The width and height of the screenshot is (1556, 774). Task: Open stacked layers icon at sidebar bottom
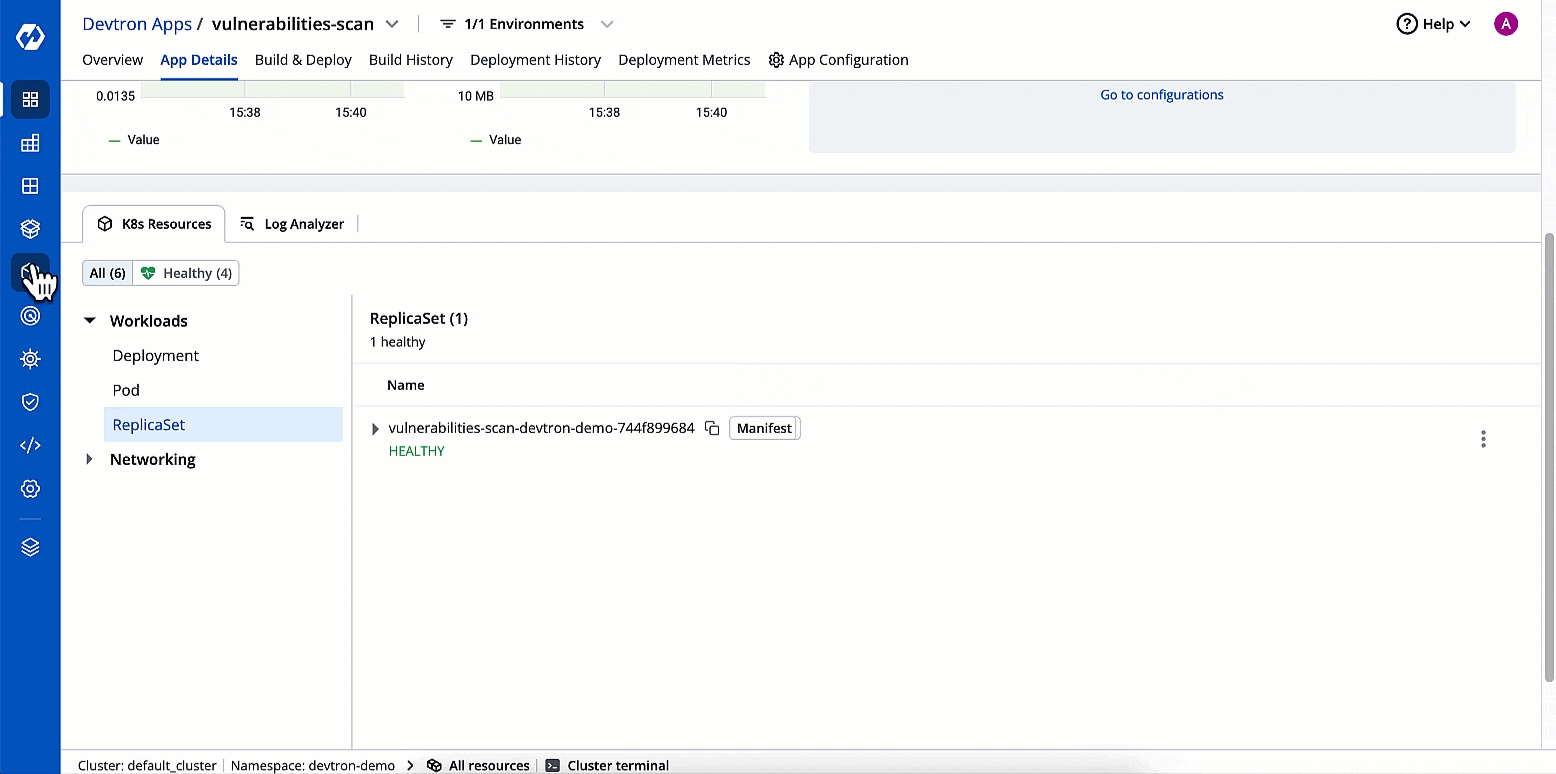point(30,547)
